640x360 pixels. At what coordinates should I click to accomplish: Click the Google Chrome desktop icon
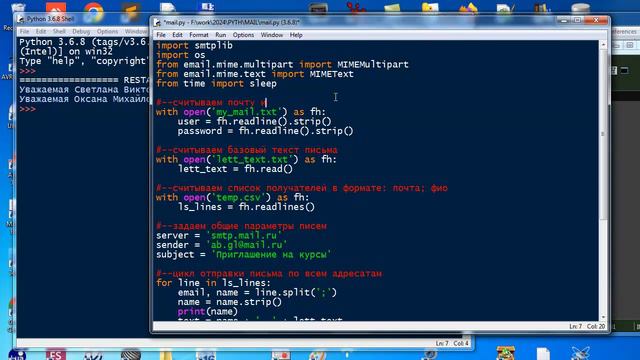[93, 11]
